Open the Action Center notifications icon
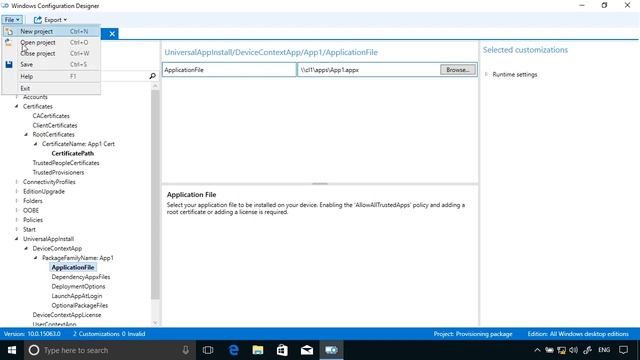640x360 pixels. pos(623,350)
